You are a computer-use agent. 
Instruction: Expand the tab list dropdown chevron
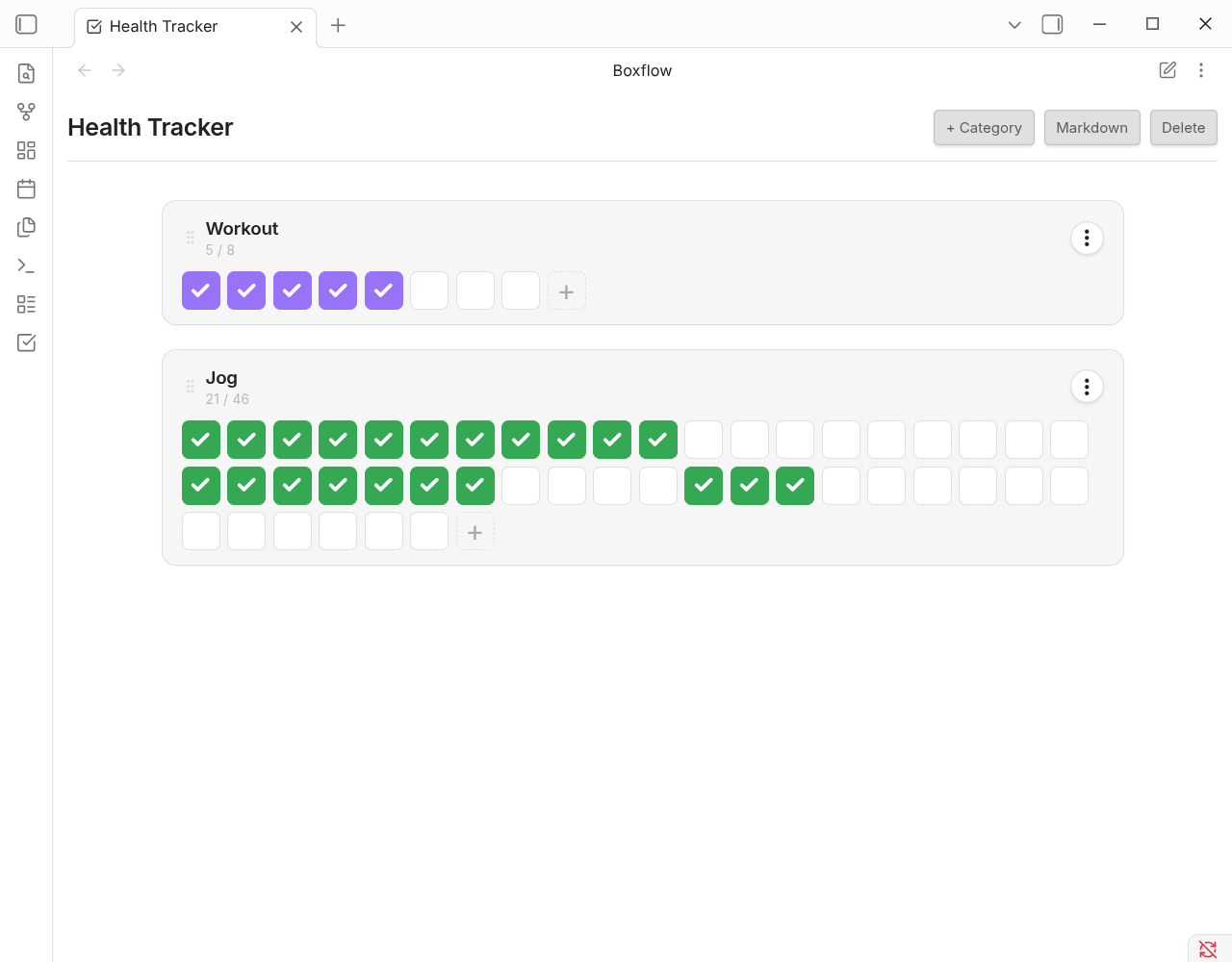click(1014, 25)
